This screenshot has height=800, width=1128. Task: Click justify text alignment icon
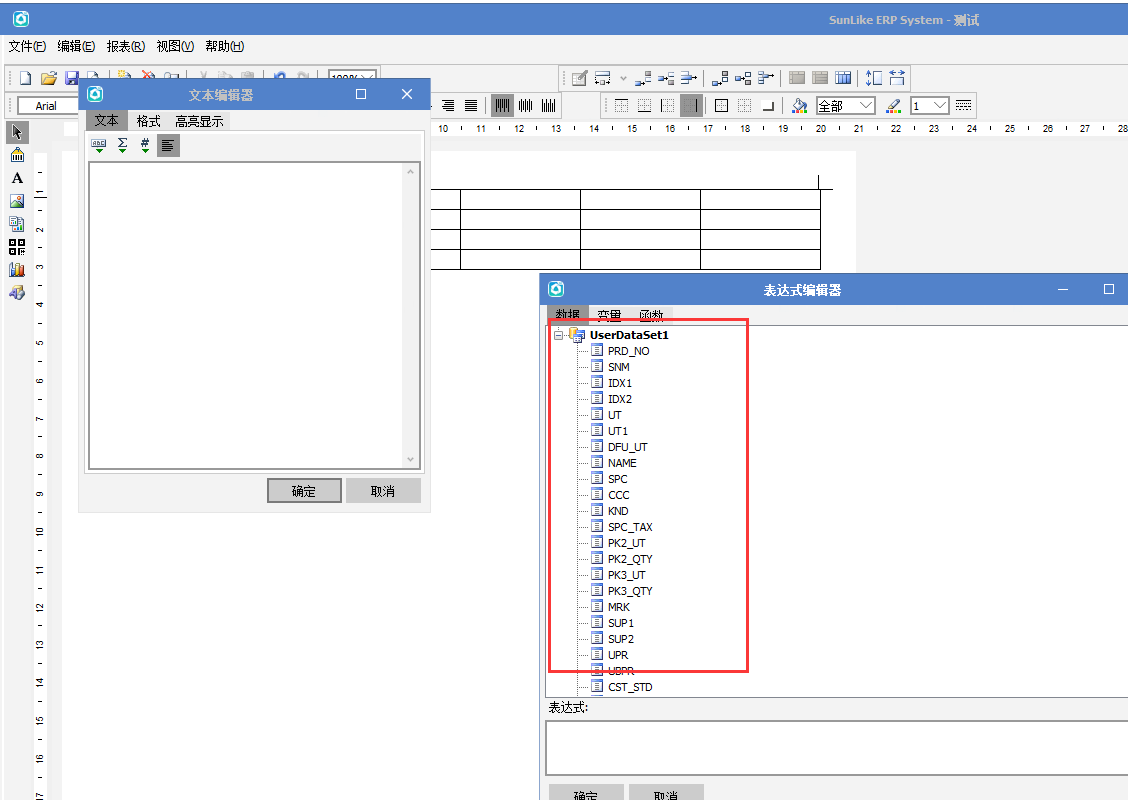coord(471,106)
